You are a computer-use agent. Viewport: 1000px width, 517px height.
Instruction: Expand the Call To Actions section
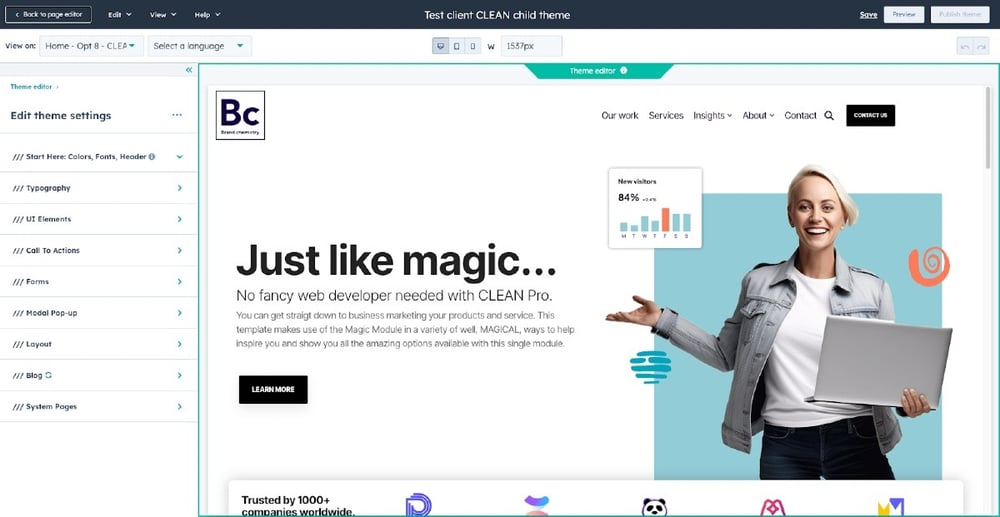tap(98, 250)
